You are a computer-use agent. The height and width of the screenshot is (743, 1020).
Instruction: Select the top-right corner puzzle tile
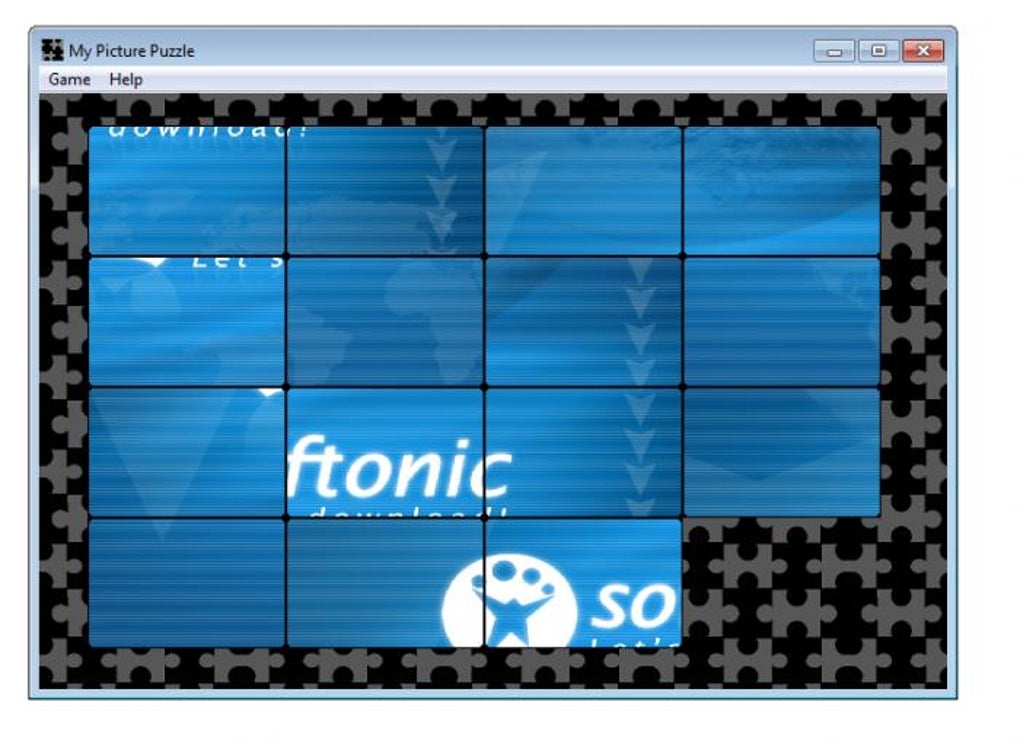click(782, 191)
